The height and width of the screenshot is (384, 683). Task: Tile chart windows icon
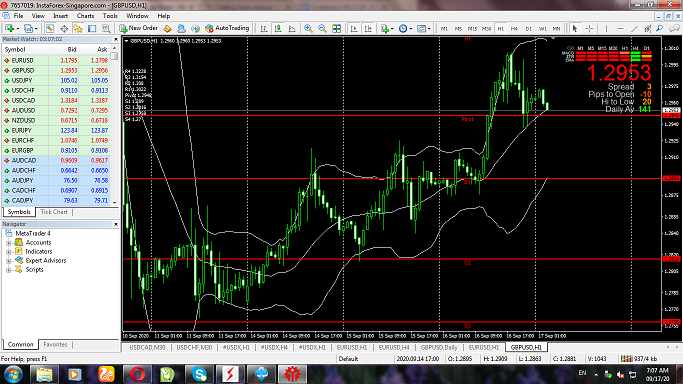pyautogui.click(x=336, y=28)
